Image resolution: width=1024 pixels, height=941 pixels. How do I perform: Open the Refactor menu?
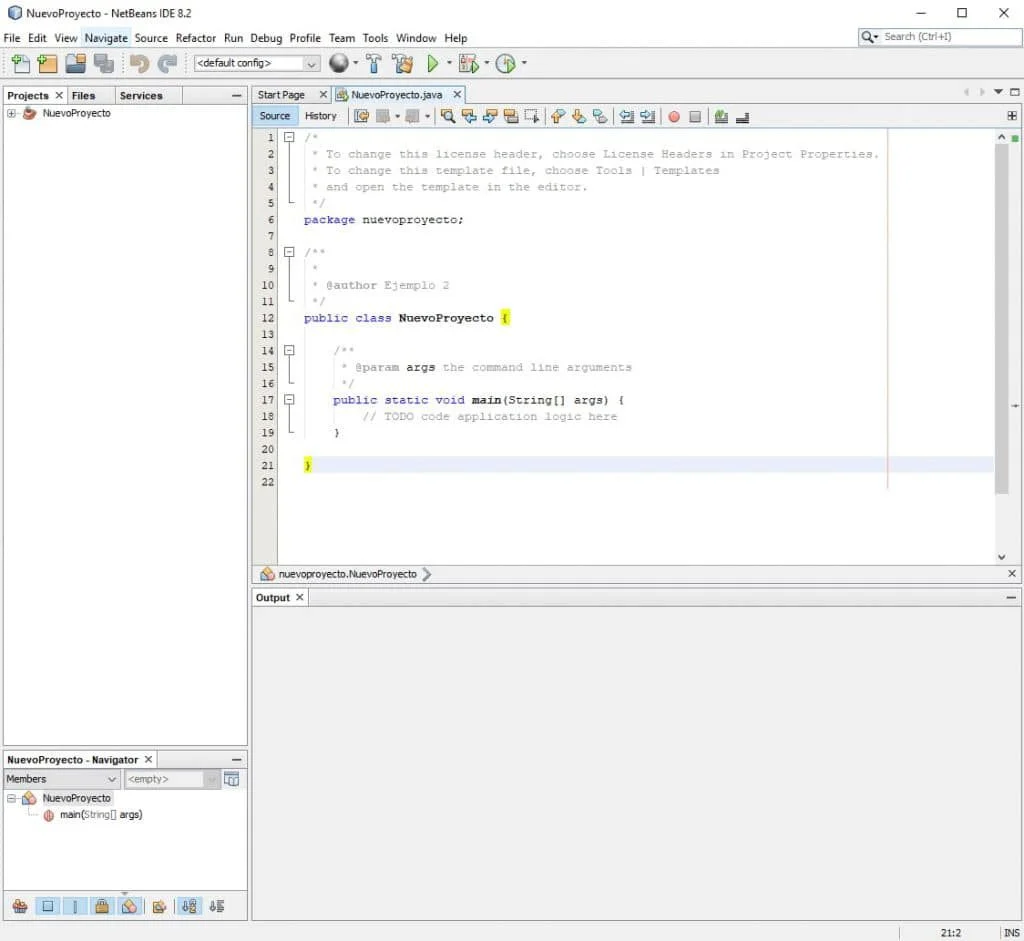tap(195, 38)
